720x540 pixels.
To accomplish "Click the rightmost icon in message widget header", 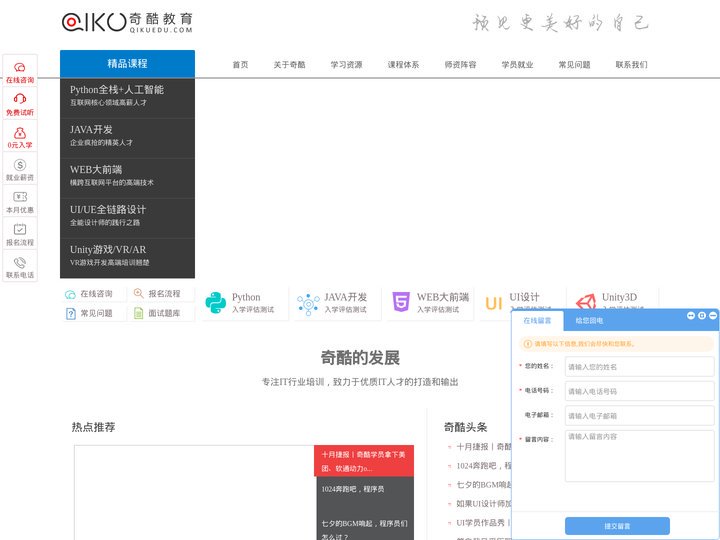I will click(x=713, y=315).
